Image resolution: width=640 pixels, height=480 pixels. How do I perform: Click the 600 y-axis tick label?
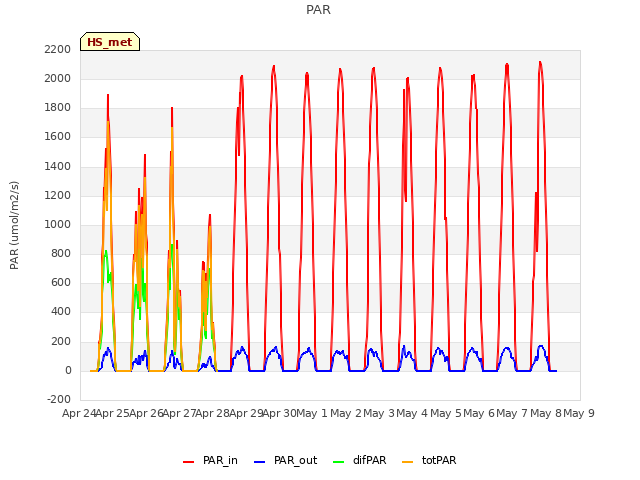click(61, 282)
